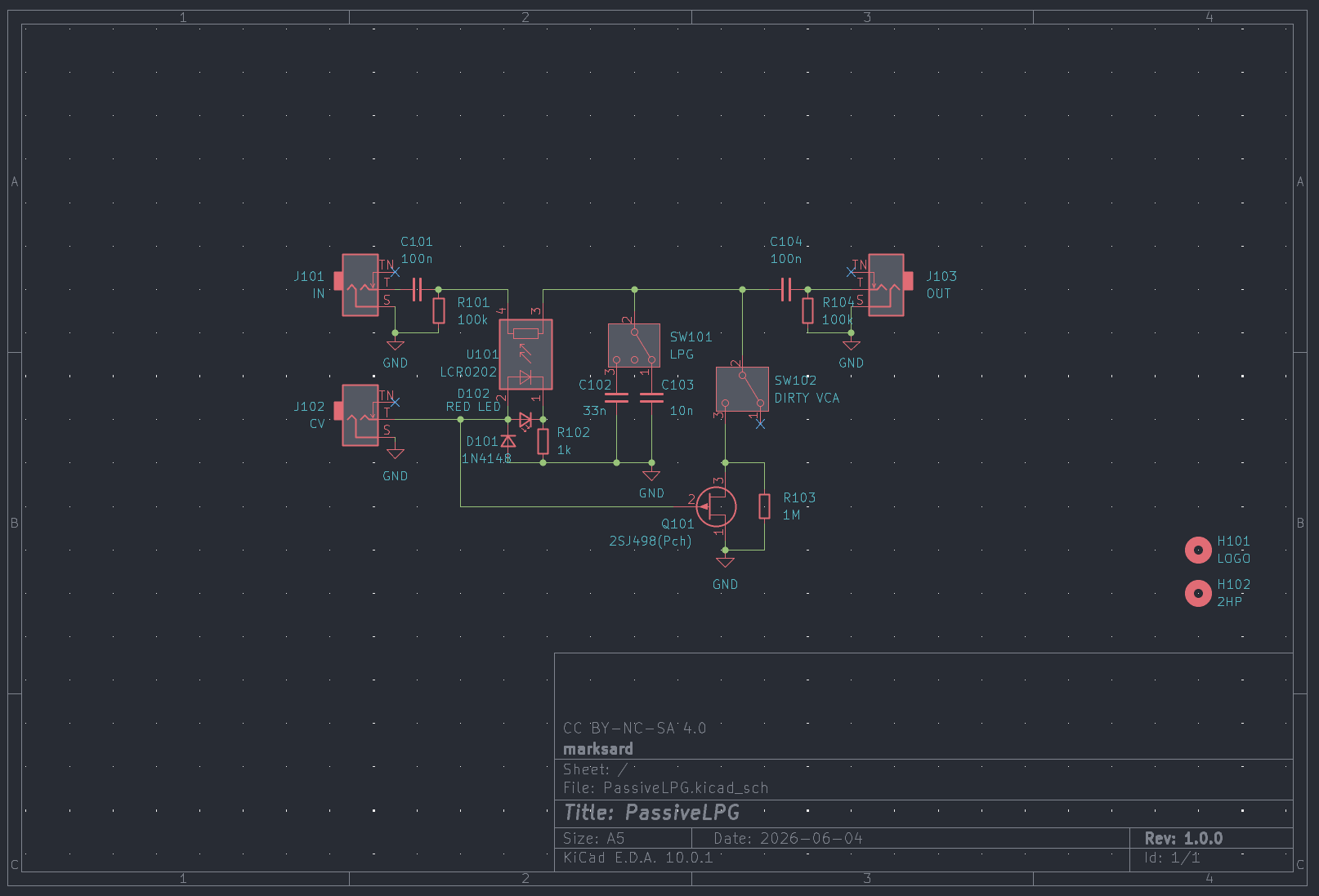
Task: Select the U101 LCR0202 optocoupler symbol
Action: tap(525, 354)
